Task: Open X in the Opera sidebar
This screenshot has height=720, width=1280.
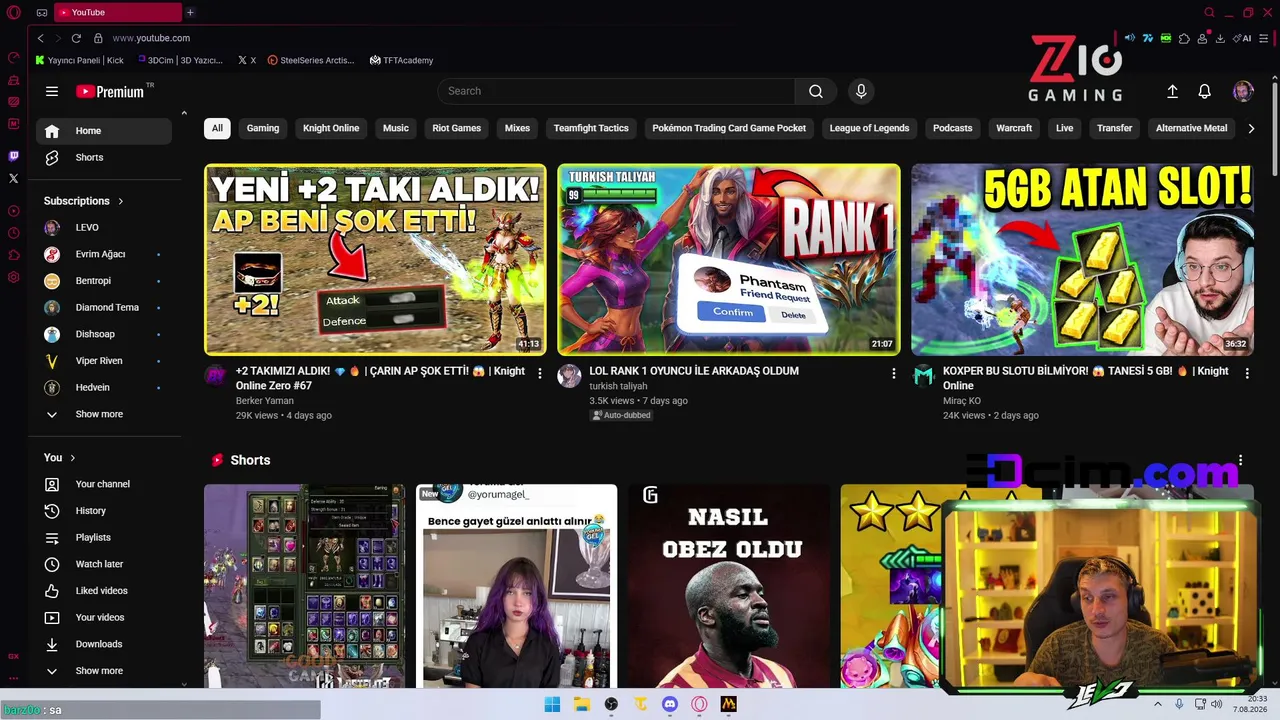Action: coord(13,178)
